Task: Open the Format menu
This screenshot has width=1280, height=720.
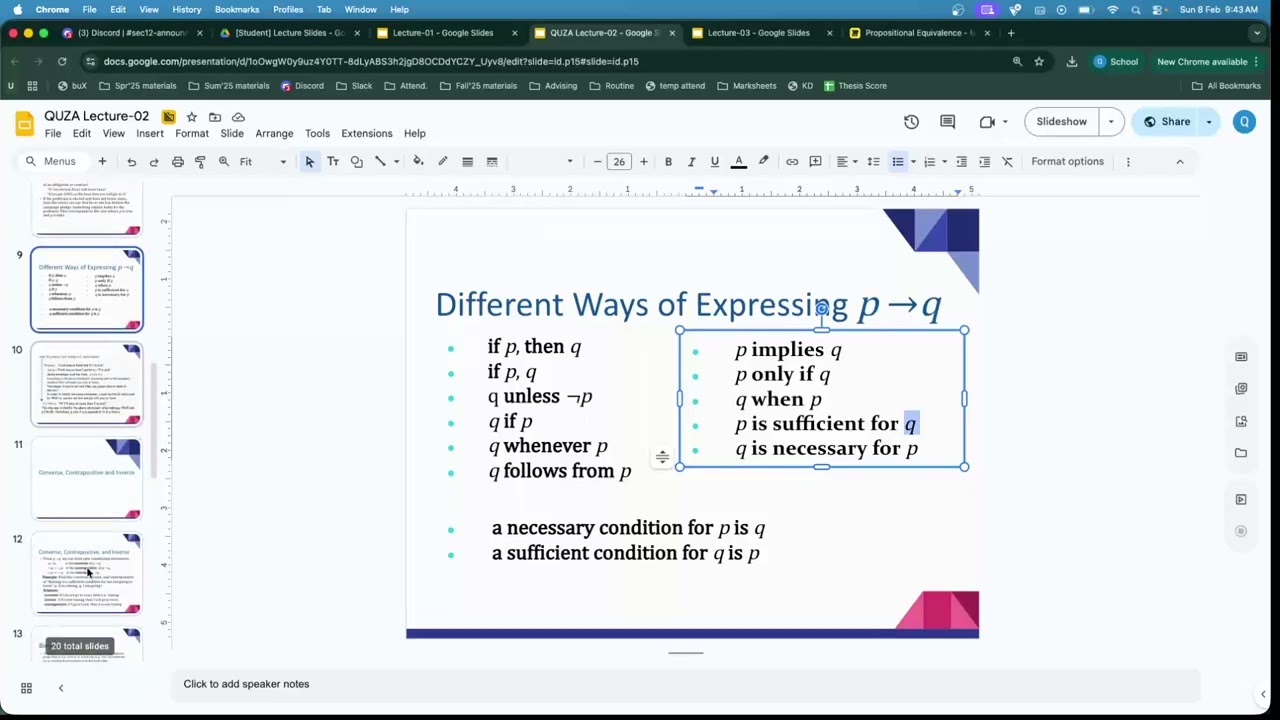Action: tap(192, 133)
